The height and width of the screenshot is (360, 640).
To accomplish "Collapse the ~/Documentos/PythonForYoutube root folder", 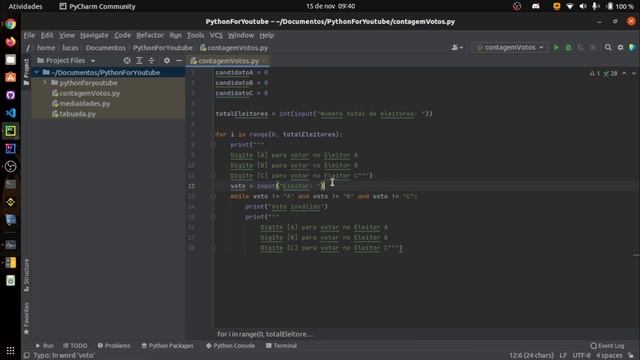I will pyautogui.click(x=37, y=72).
